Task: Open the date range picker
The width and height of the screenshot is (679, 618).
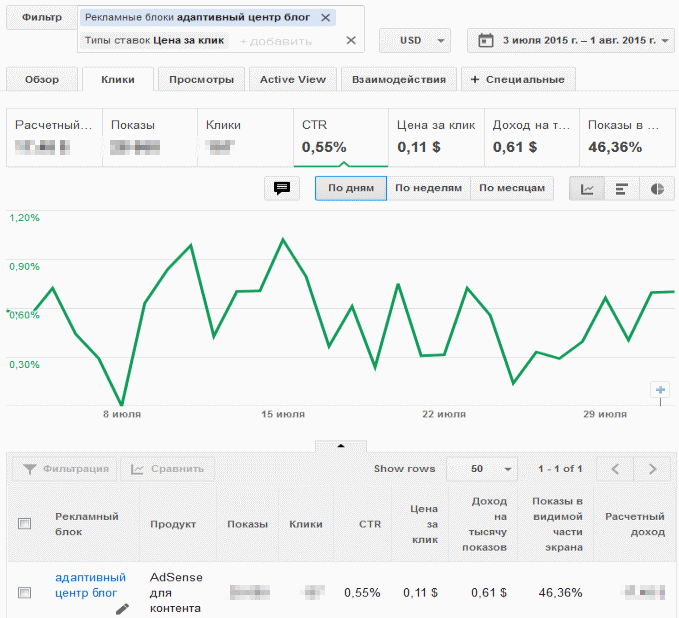Action: click(571, 41)
